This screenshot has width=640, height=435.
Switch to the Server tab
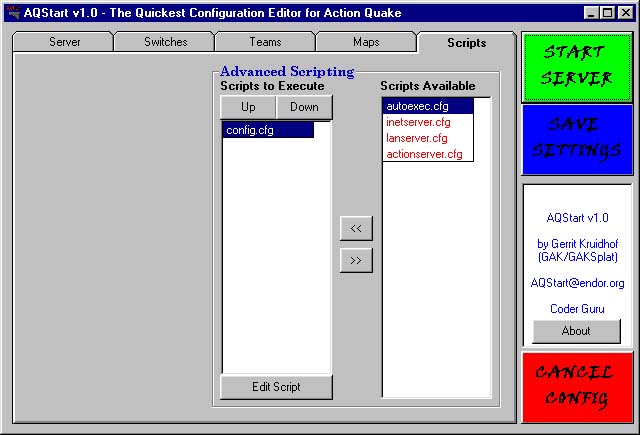point(63,42)
